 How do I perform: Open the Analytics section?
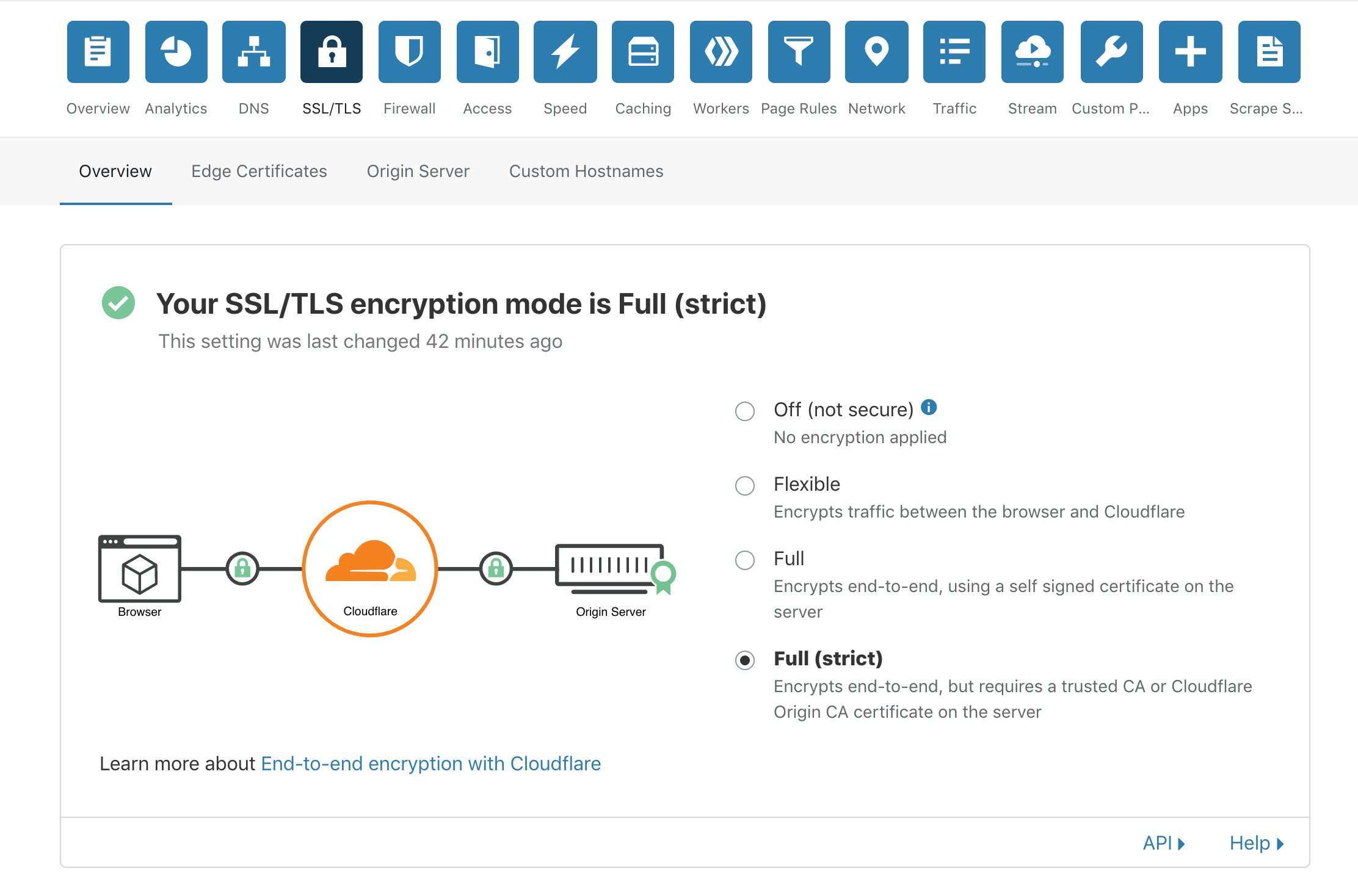click(x=176, y=51)
